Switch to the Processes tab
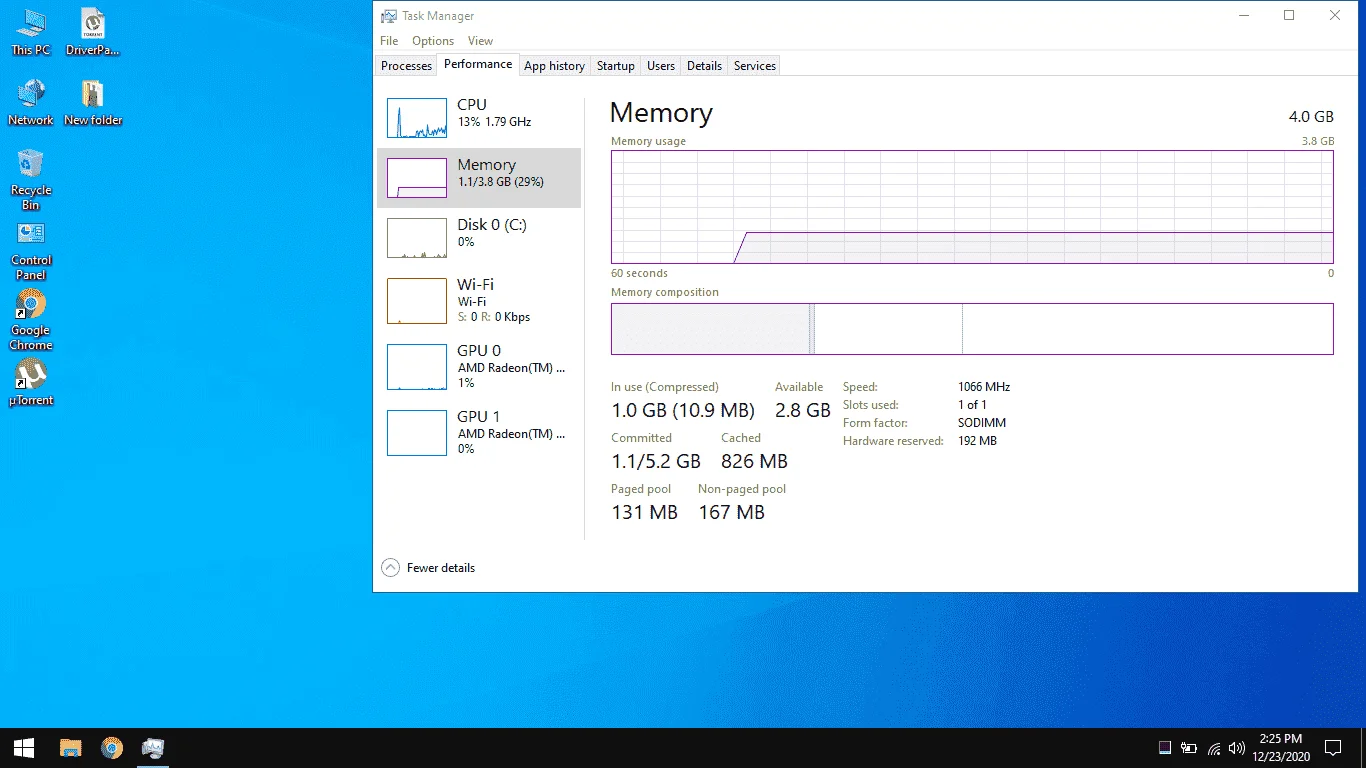The image size is (1366, 768). [x=407, y=66]
